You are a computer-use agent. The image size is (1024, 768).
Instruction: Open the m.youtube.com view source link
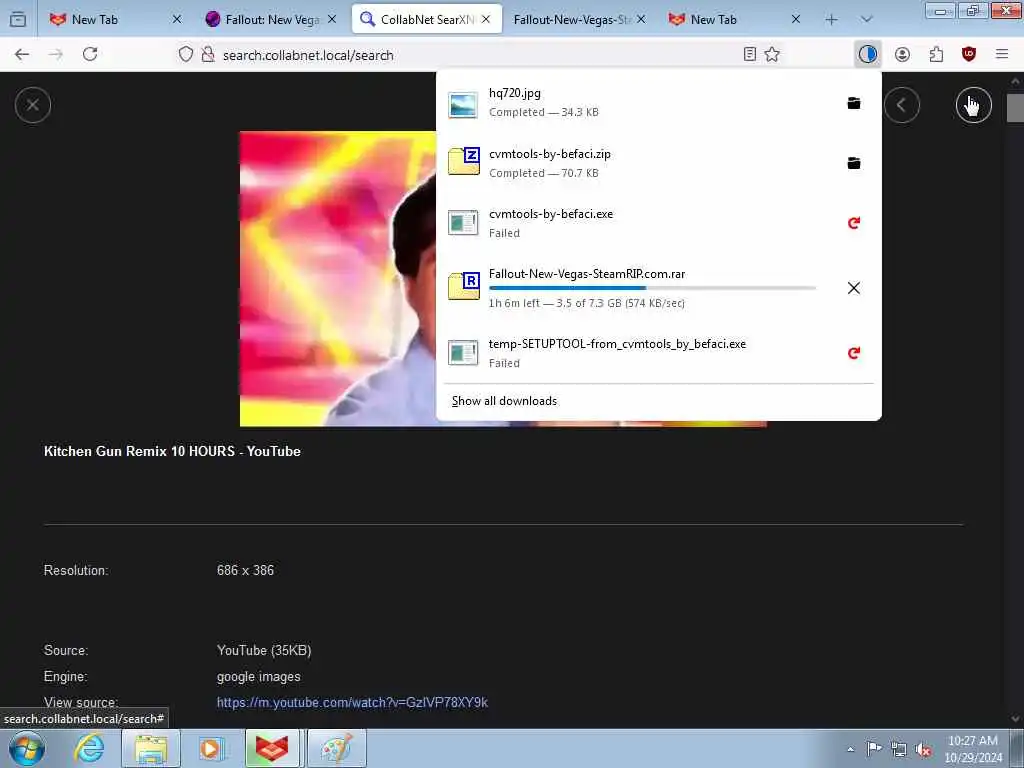(x=352, y=703)
